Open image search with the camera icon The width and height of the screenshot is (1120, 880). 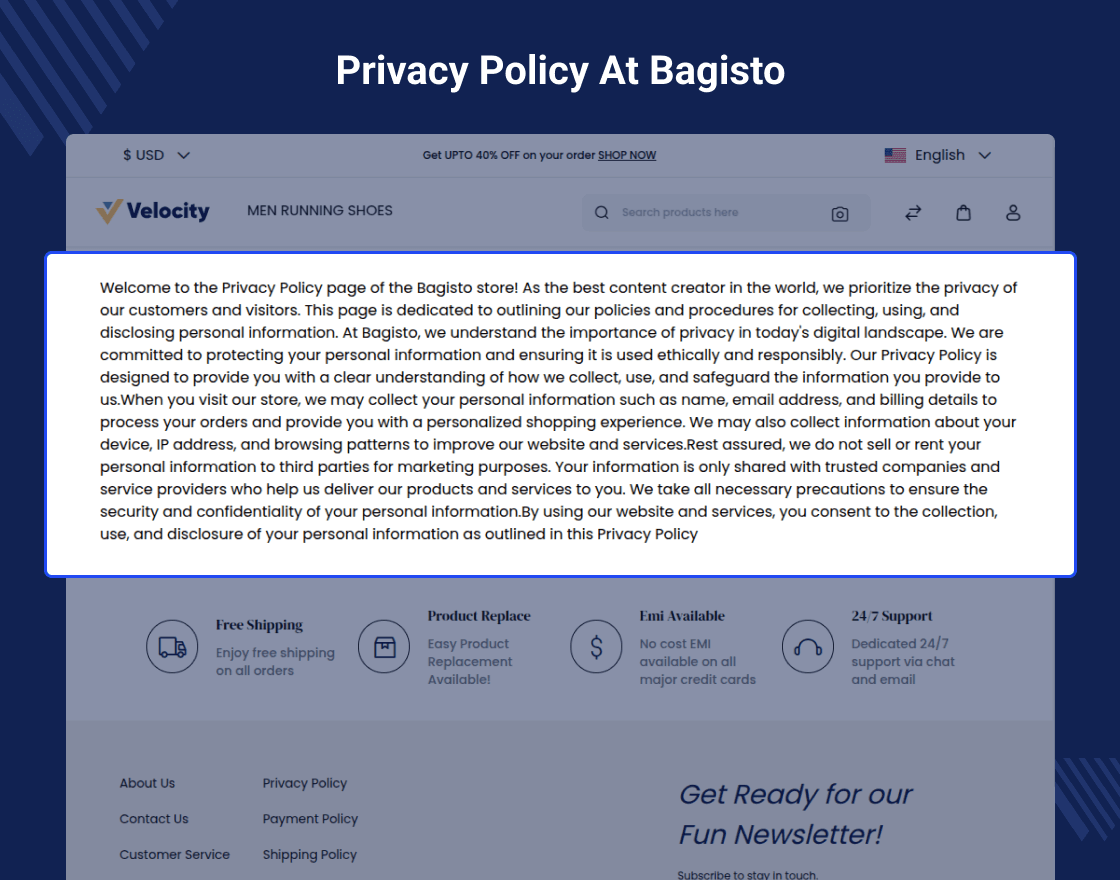coord(840,213)
